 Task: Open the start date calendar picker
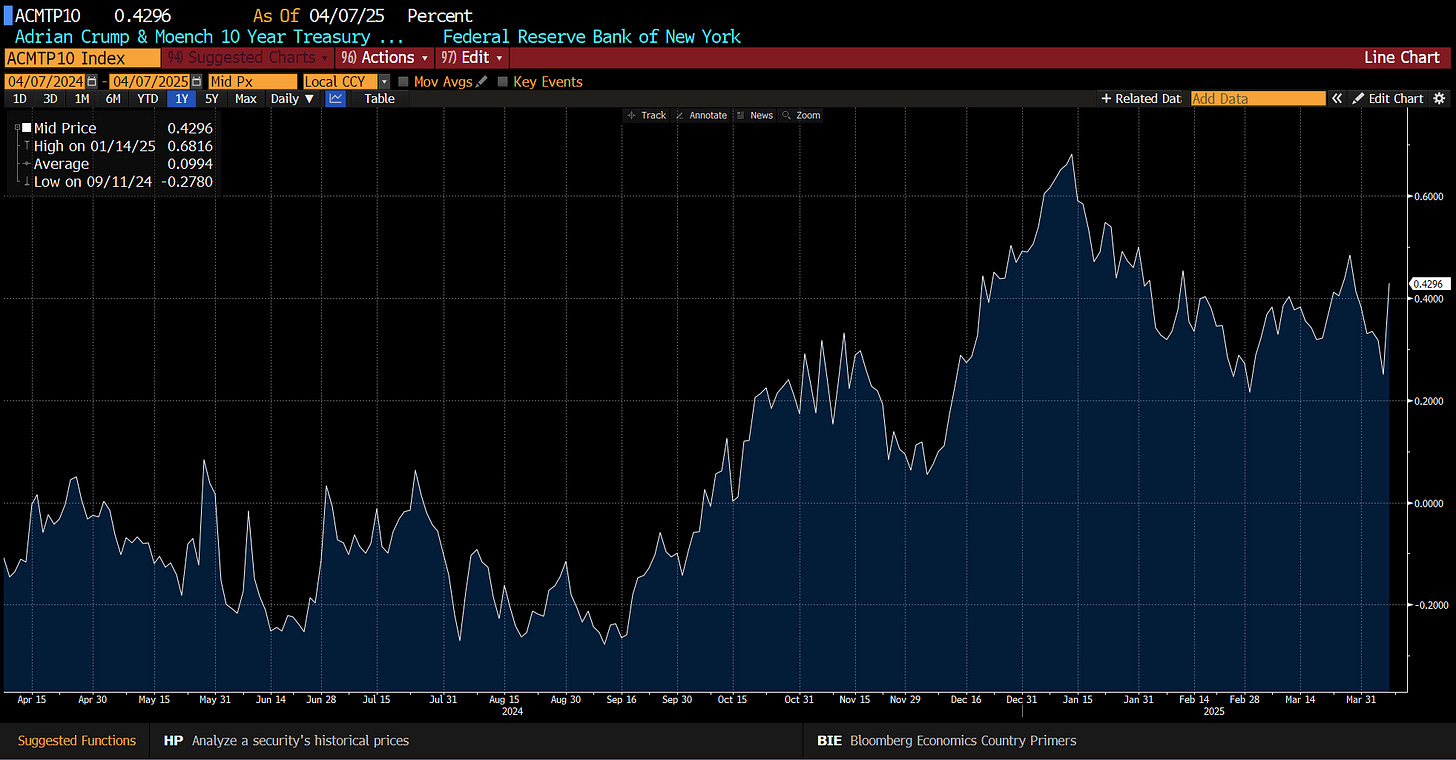click(x=93, y=82)
